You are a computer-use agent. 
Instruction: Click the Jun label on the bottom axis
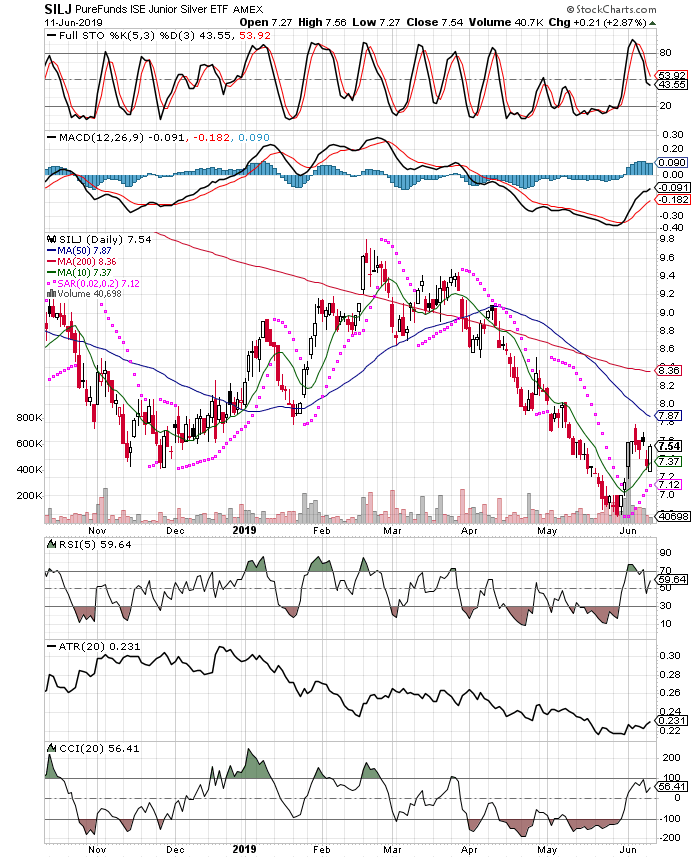coord(628,850)
